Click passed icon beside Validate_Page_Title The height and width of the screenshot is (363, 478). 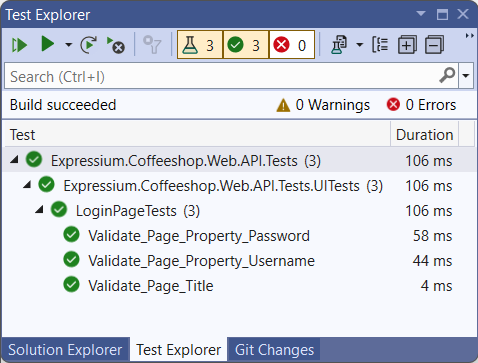pyautogui.click(x=71, y=284)
